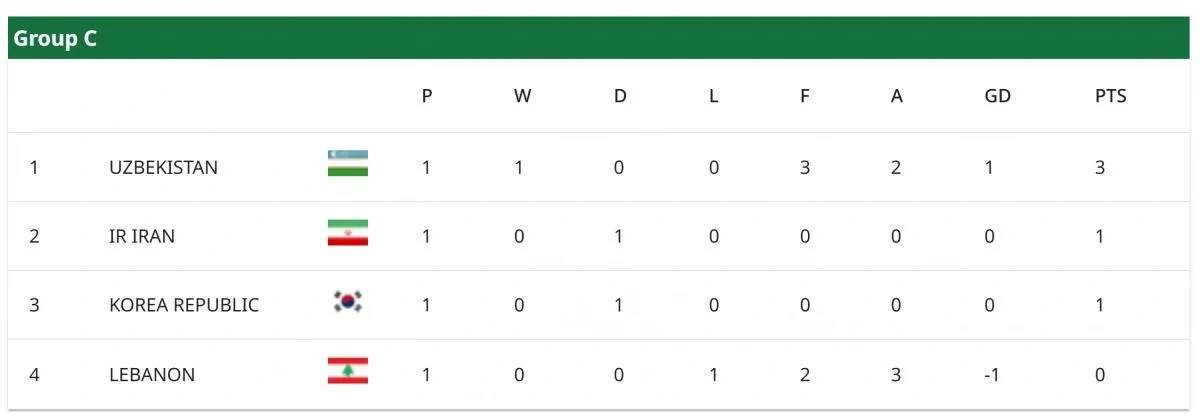Click the L column header
Image resolution: width=1200 pixels, height=417 pixels.
click(x=713, y=97)
